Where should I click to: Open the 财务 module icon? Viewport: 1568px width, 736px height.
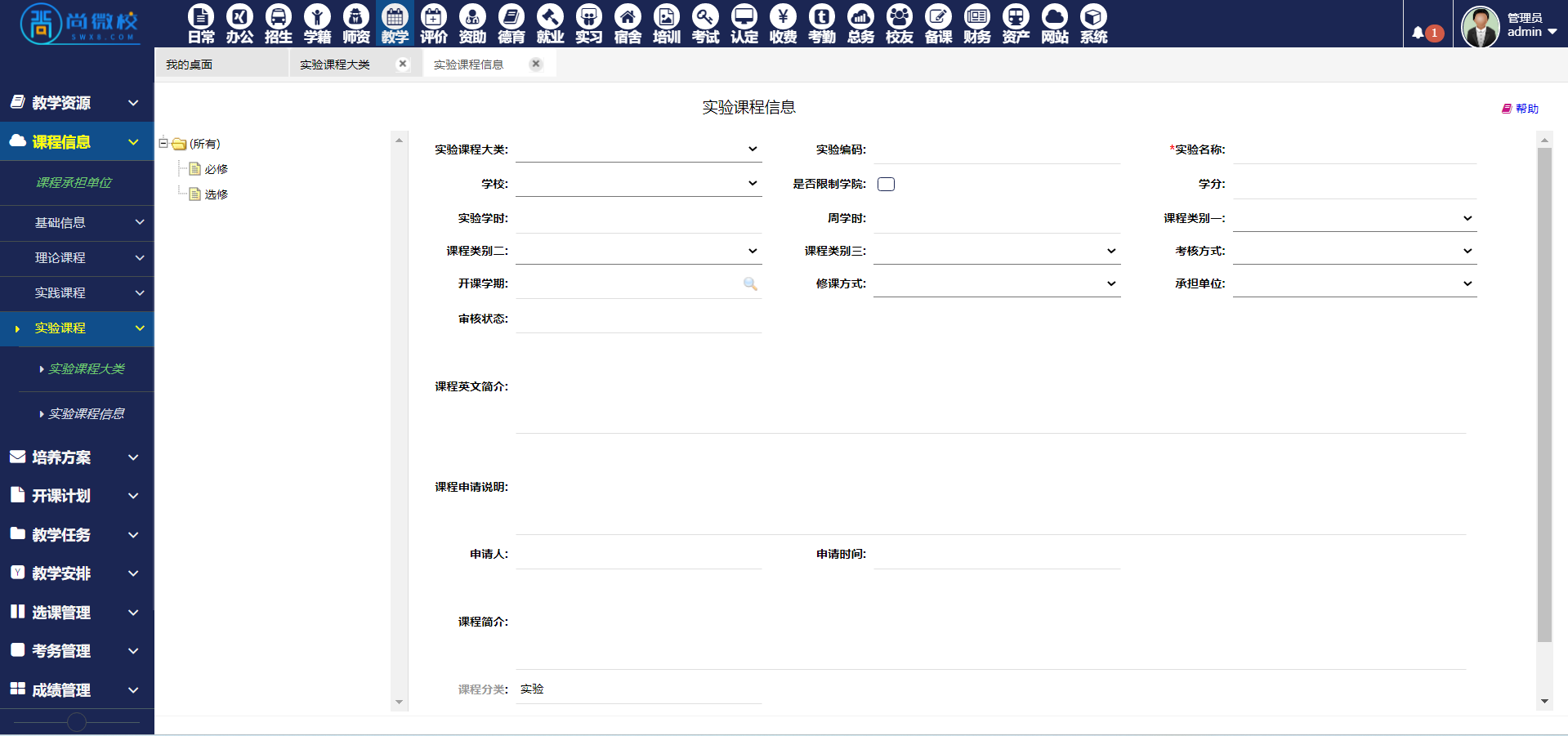coord(977,24)
